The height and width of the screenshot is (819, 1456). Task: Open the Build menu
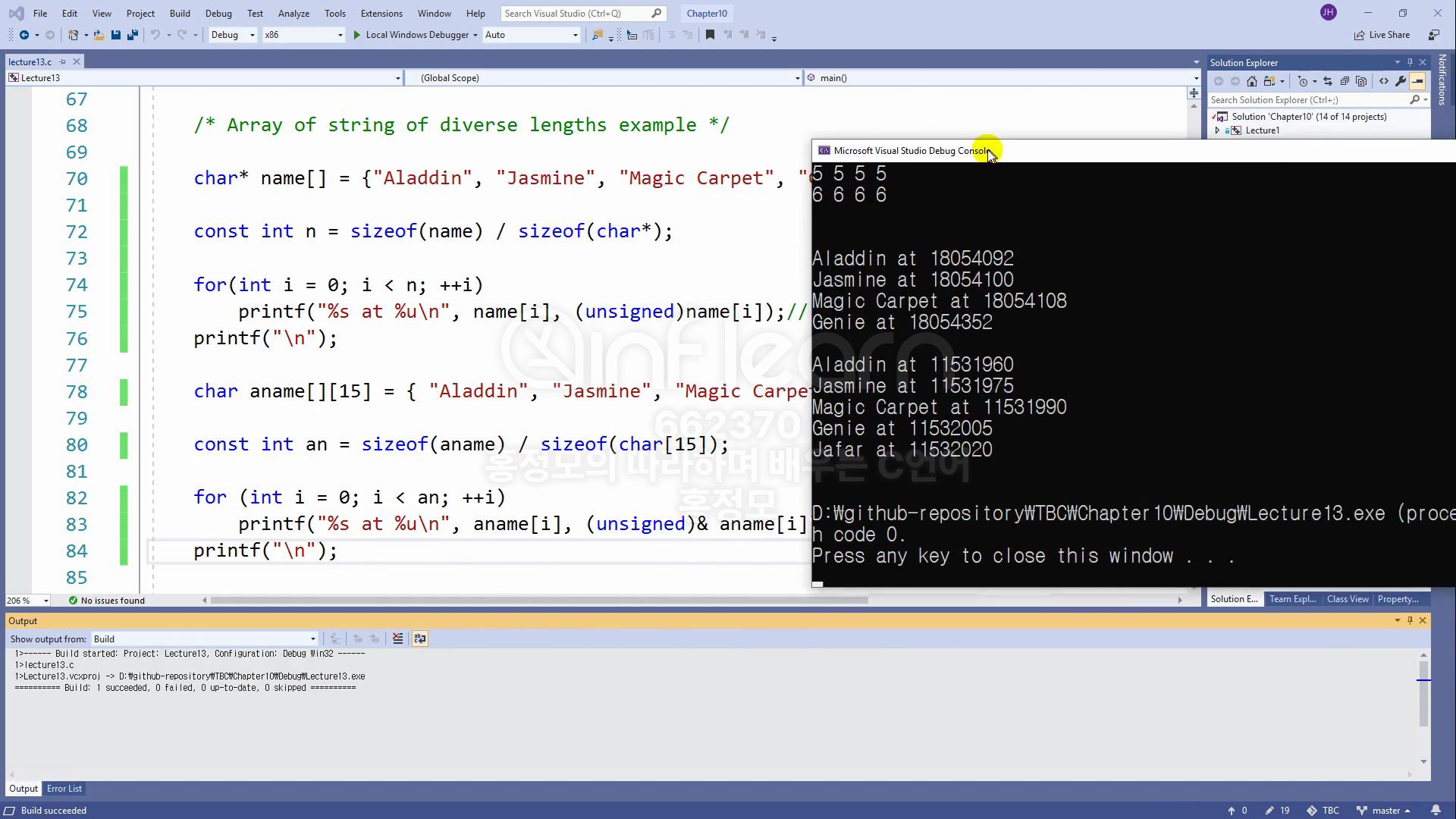(x=180, y=13)
